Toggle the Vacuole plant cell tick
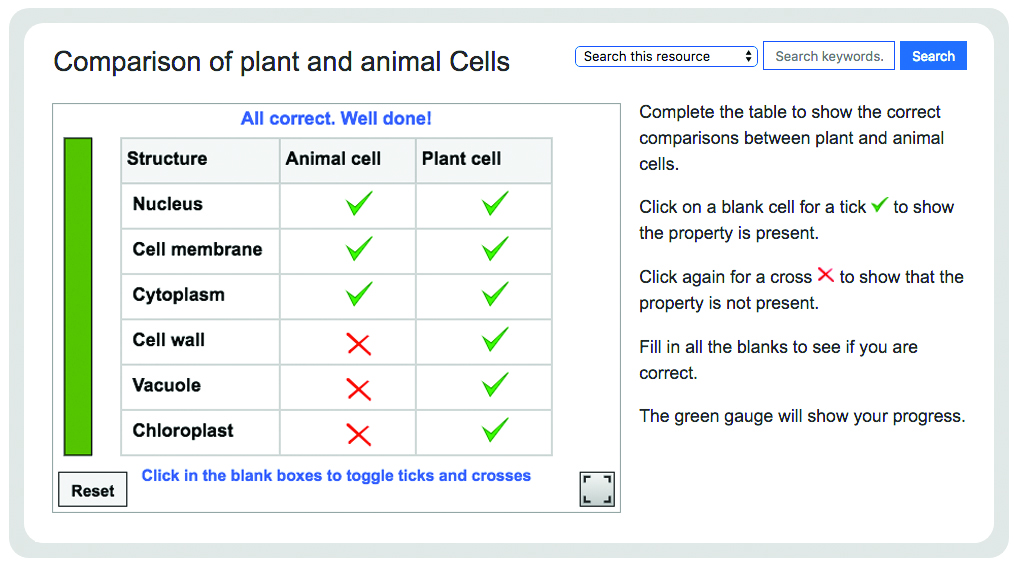Screen dimensions: 1020x568 (495, 385)
